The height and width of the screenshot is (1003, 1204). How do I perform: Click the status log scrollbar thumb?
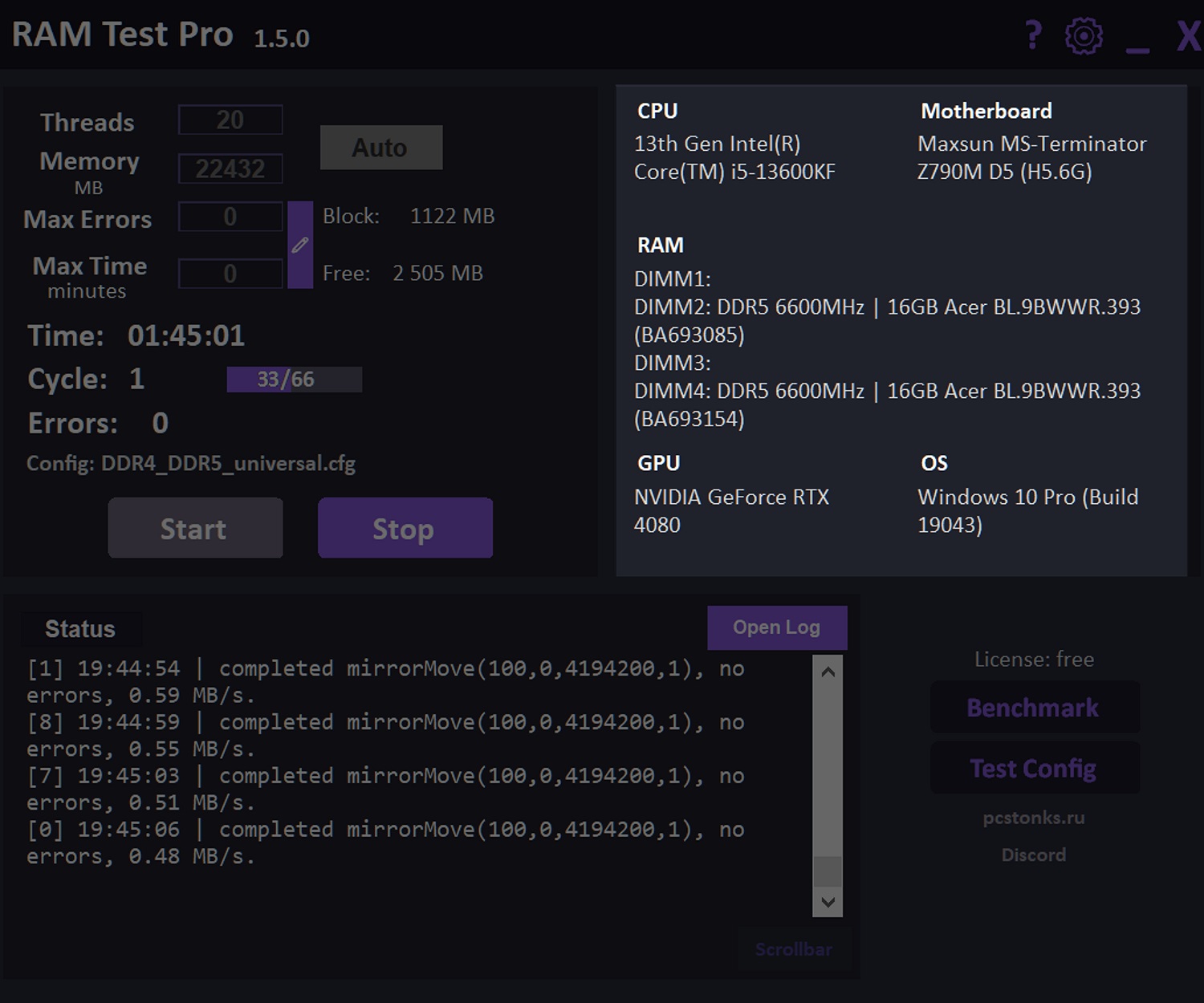pyautogui.click(x=828, y=871)
